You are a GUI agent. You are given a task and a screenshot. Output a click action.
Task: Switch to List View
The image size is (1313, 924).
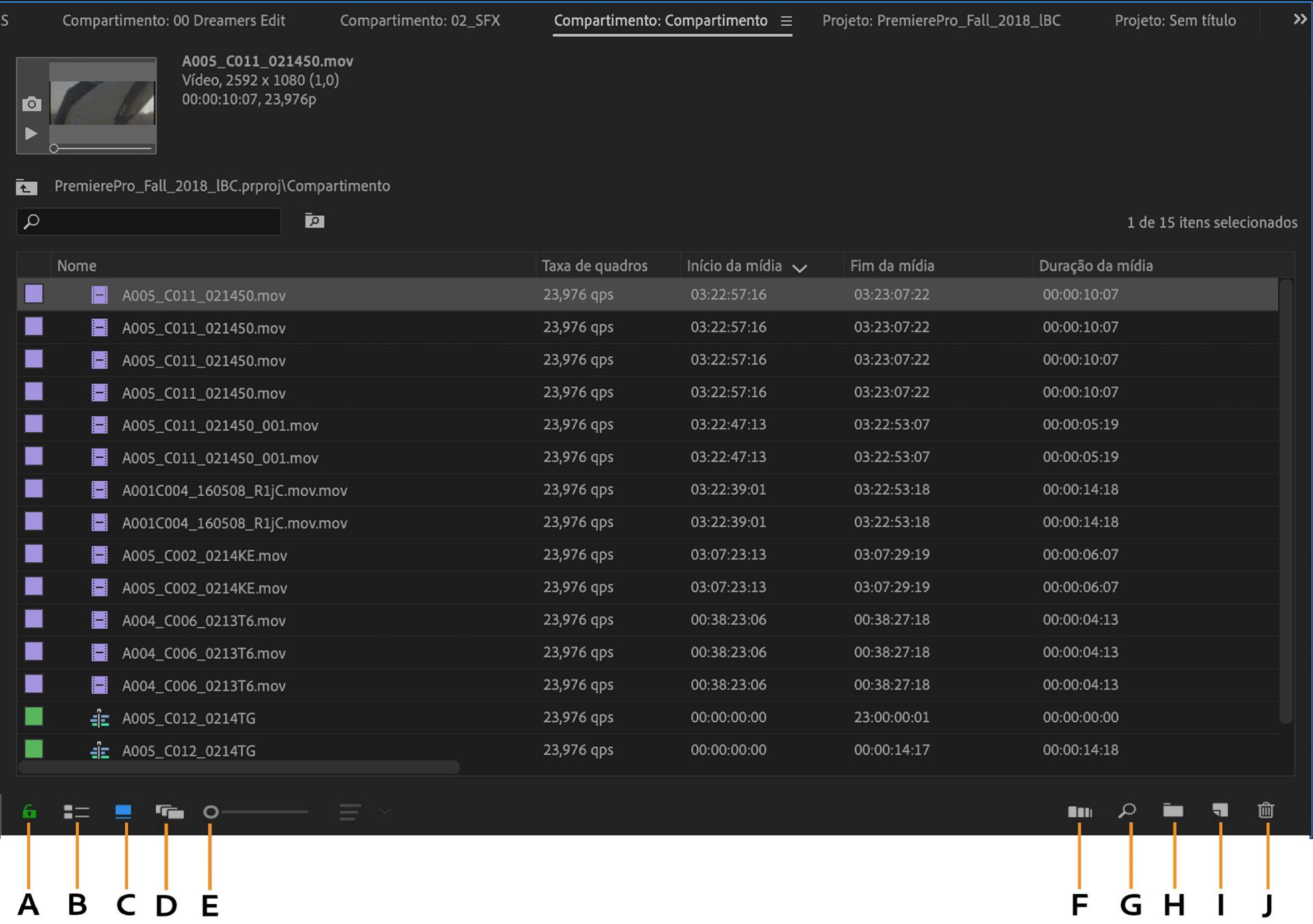[x=77, y=812]
